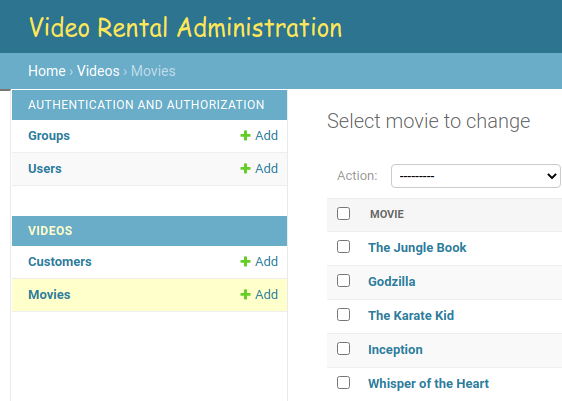Open the Action dropdown

coord(476,176)
